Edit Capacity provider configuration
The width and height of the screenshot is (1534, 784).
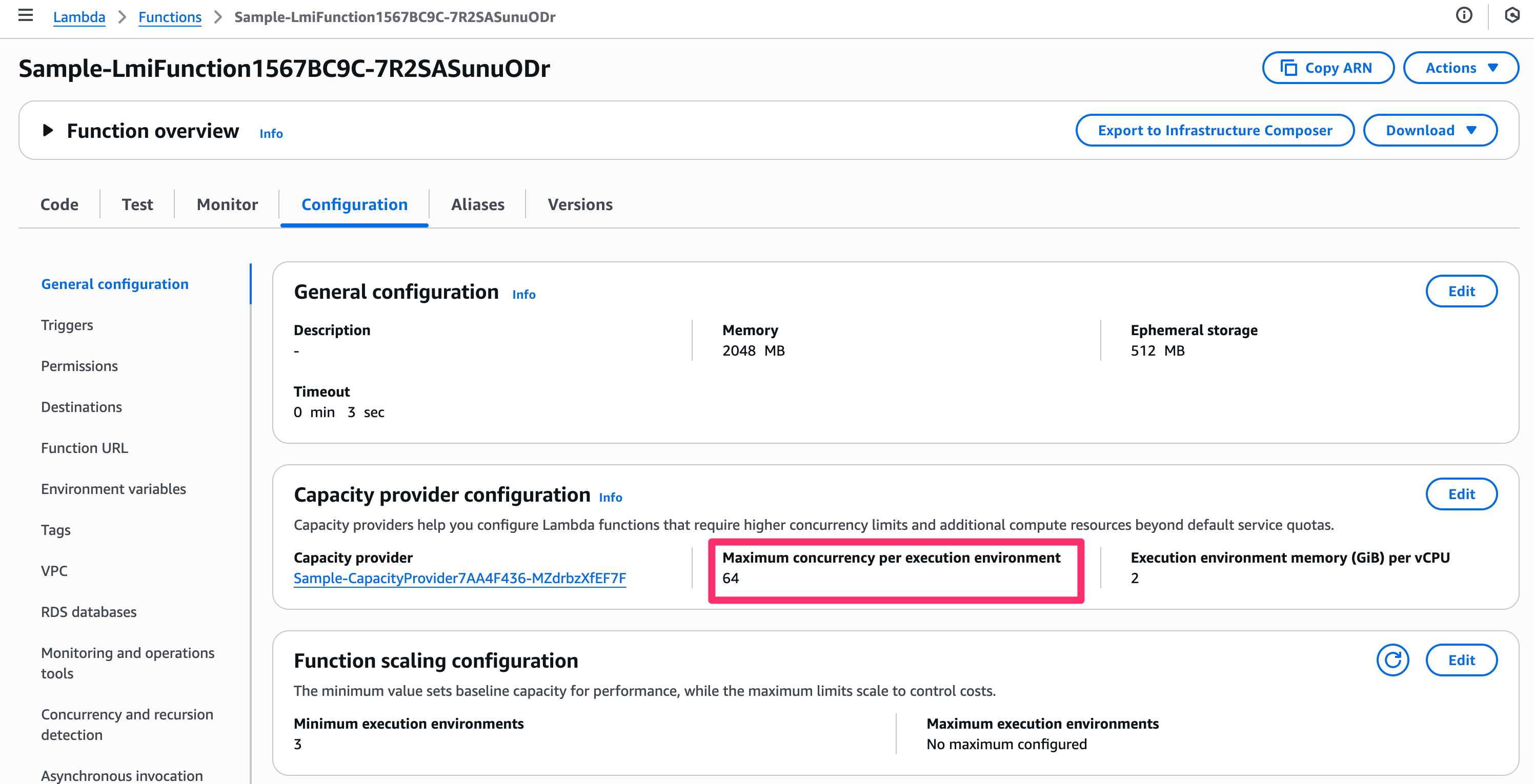[1461, 494]
